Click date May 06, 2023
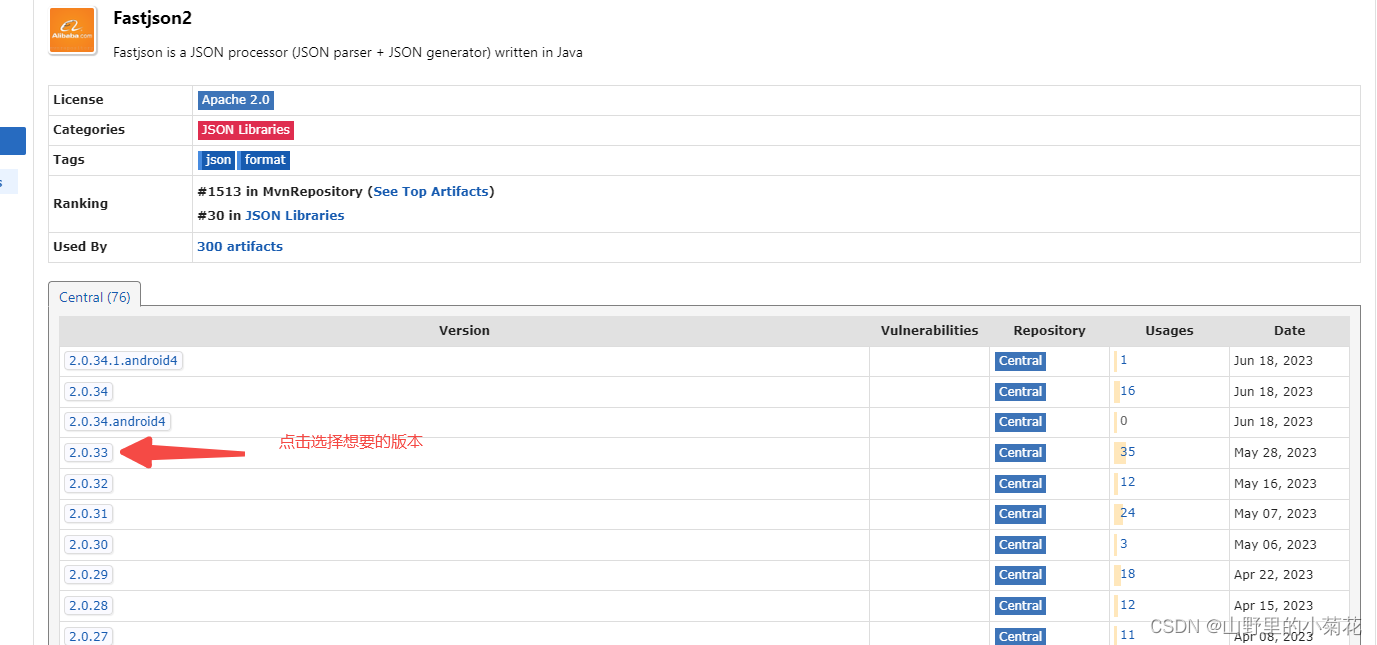 pyautogui.click(x=1275, y=545)
